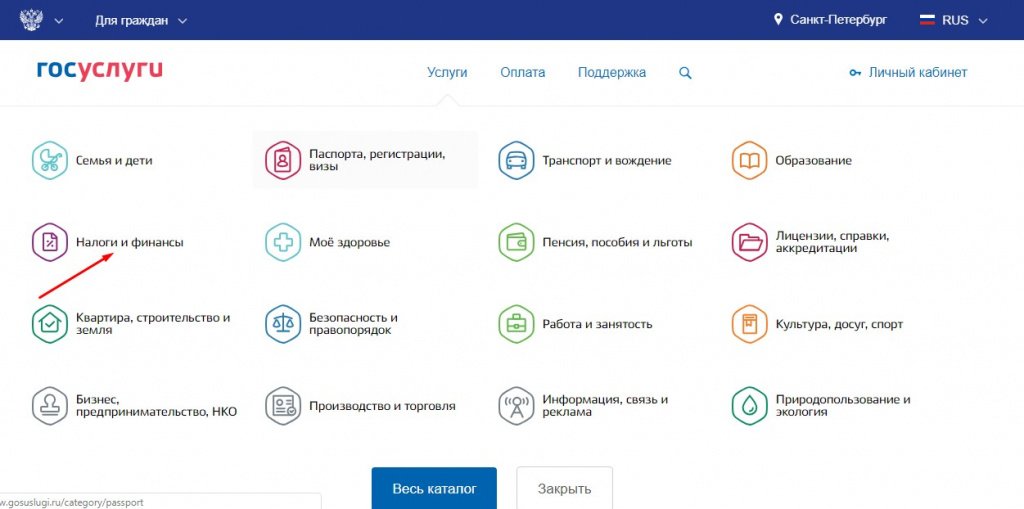Open Природопользование и экология category
The image size is (1024, 509).
[842, 406]
